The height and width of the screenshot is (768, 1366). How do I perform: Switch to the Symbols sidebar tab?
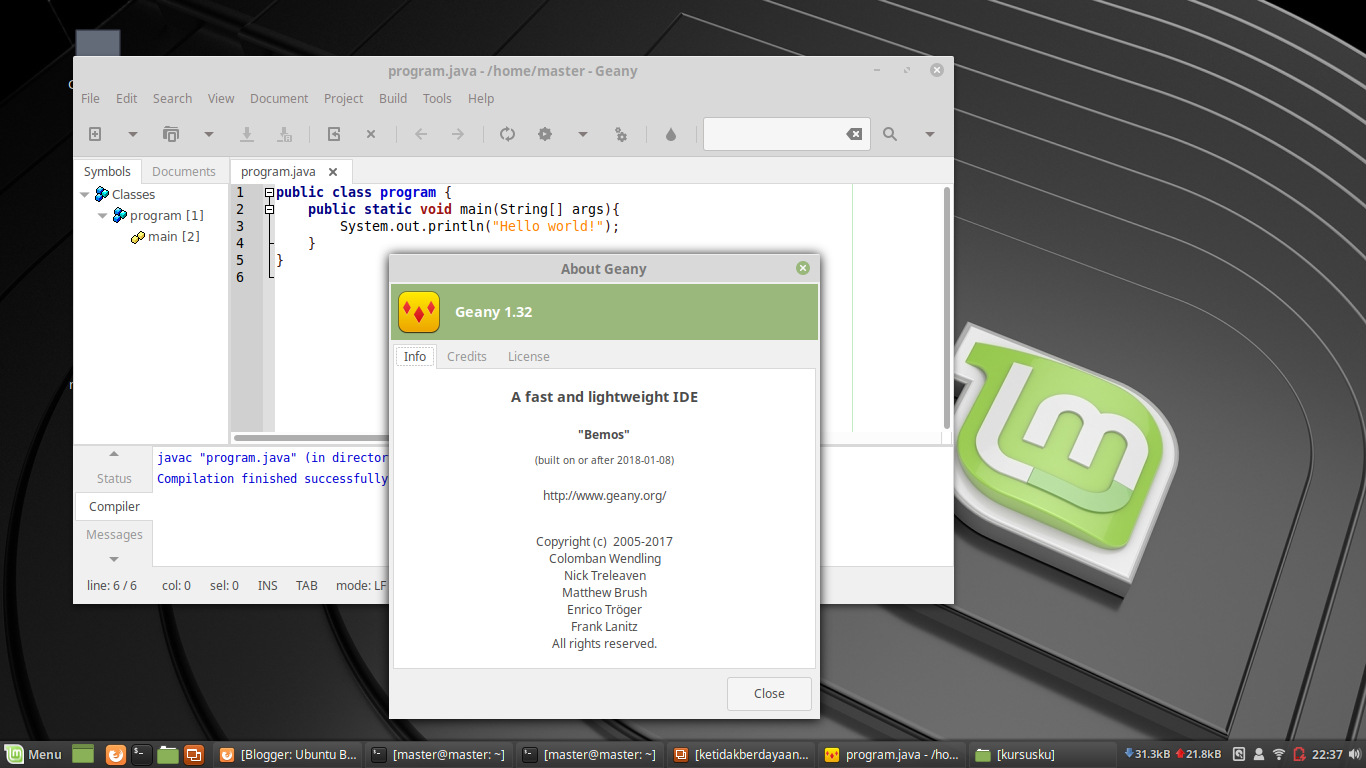(x=107, y=171)
